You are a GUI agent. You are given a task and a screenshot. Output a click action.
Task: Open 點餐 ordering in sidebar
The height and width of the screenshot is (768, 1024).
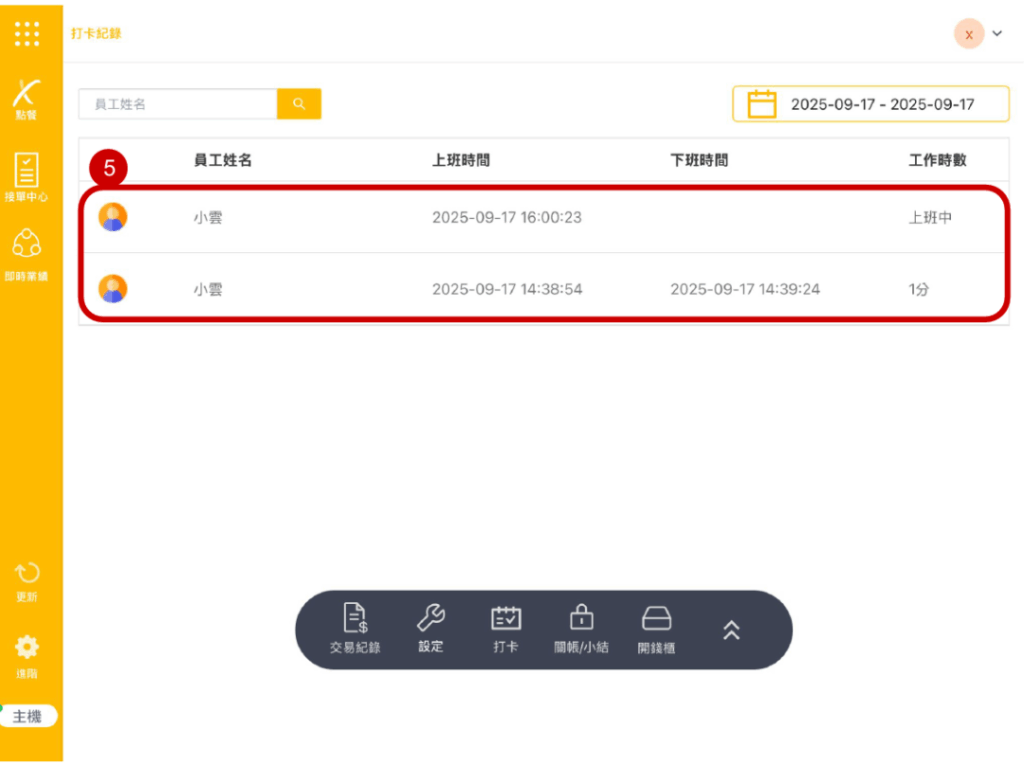(x=27, y=99)
